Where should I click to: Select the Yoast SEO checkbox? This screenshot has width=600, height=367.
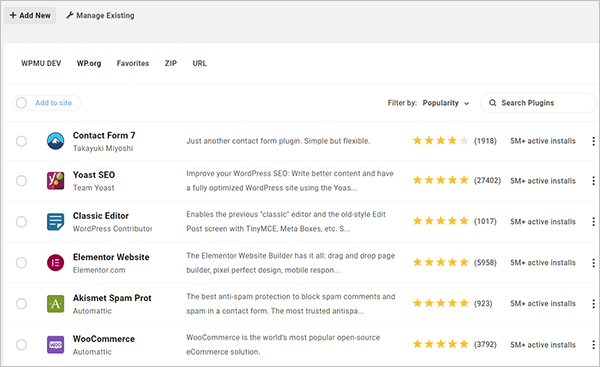click(21, 181)
